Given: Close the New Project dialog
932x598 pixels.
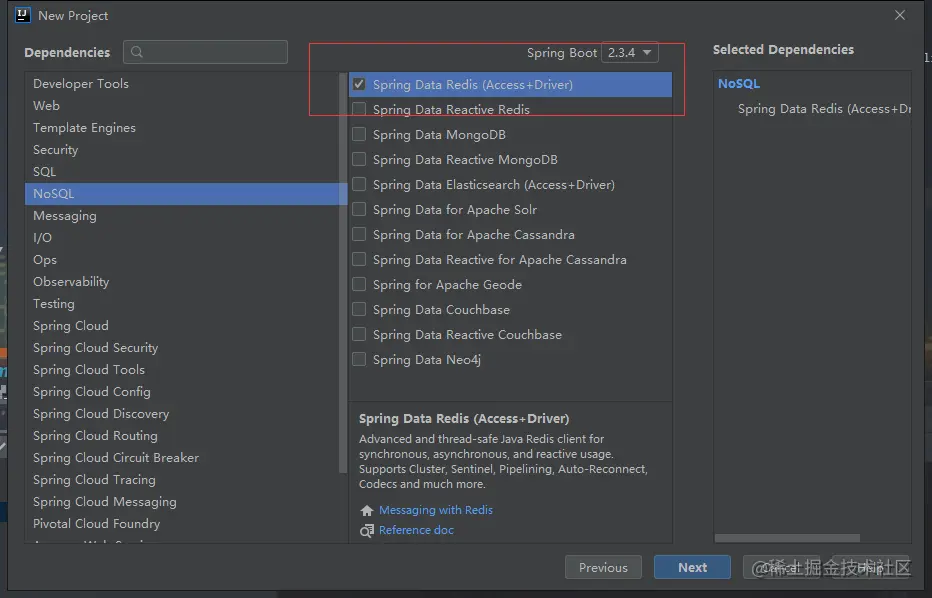Looking at the screenshot, I should pyautogui.click(x=900, y=15).
